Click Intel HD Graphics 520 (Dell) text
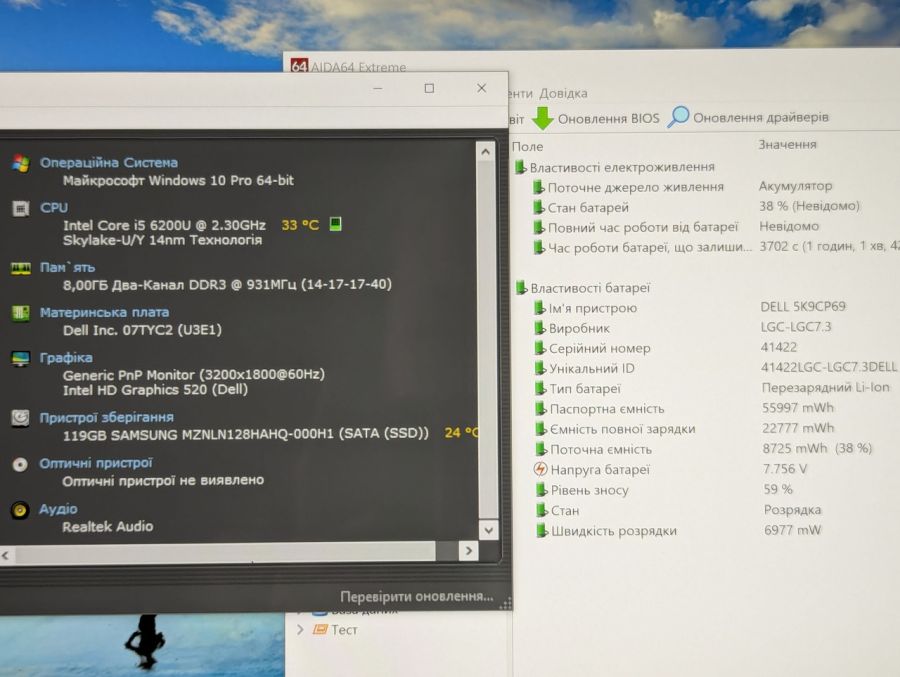 click(155, 390)
